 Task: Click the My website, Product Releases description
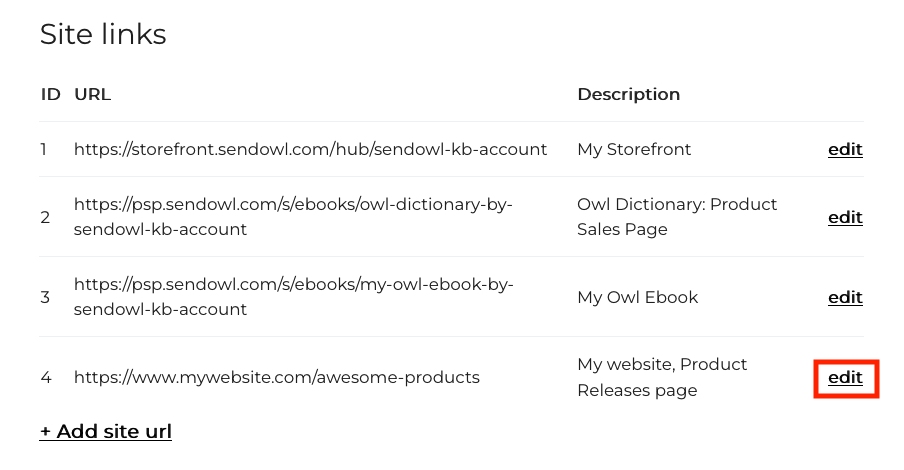662,377
